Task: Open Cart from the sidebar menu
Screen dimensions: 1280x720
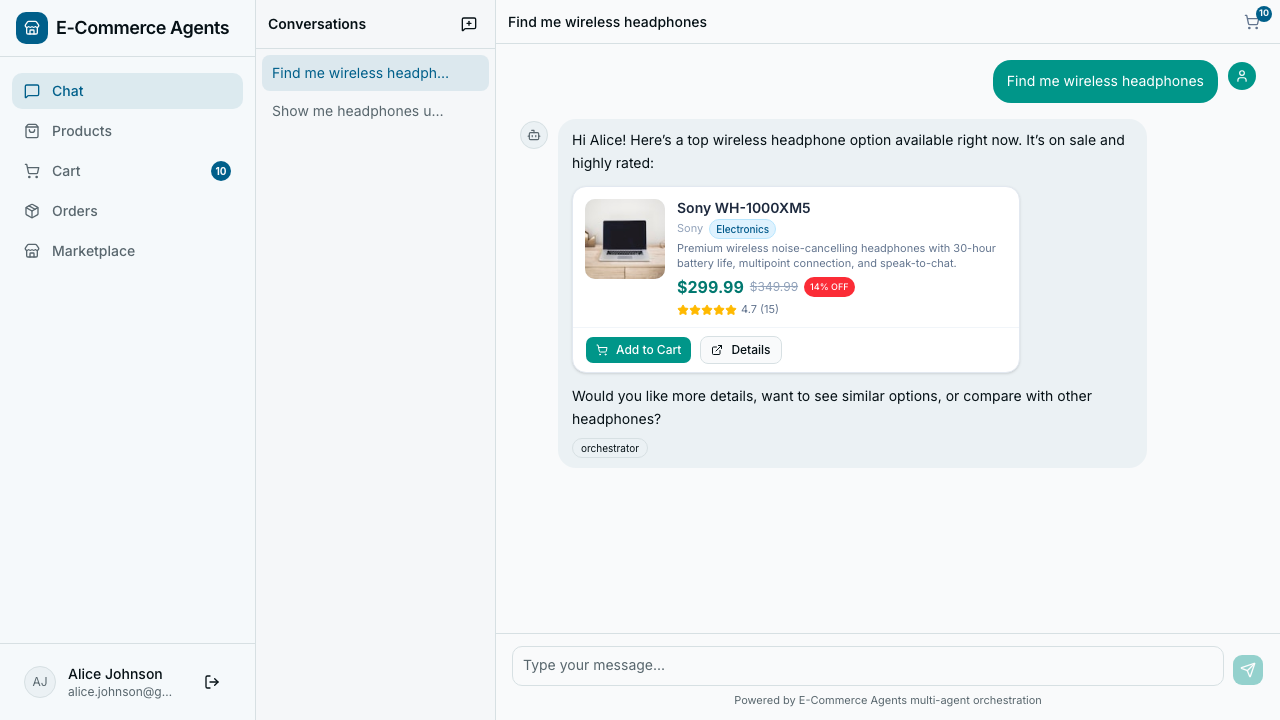Action: pos(127,171)
